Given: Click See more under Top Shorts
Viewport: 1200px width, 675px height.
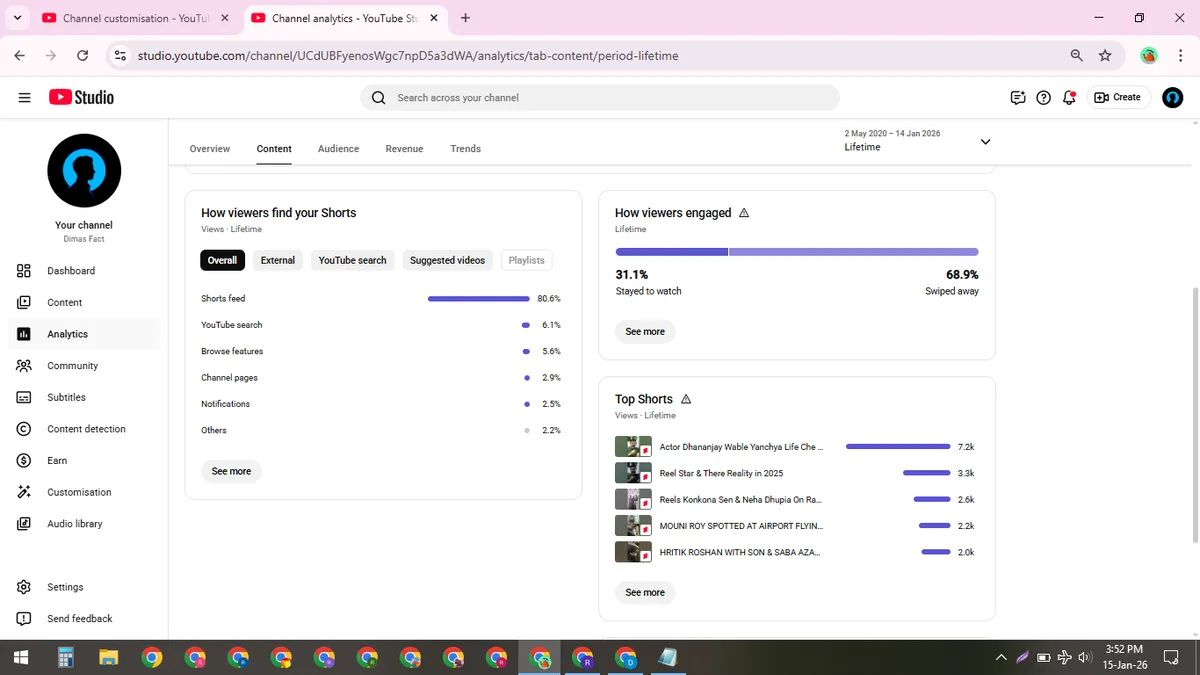Looking at the screenshot, I should click(645, 592).
